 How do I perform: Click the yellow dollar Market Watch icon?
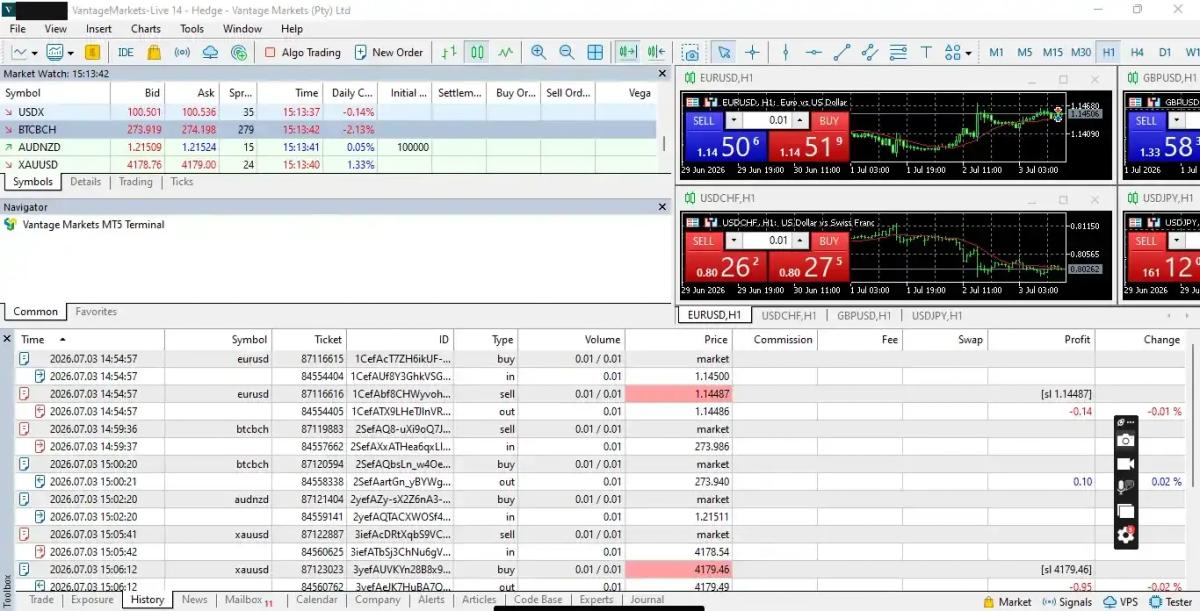click(x=92, y=52)
